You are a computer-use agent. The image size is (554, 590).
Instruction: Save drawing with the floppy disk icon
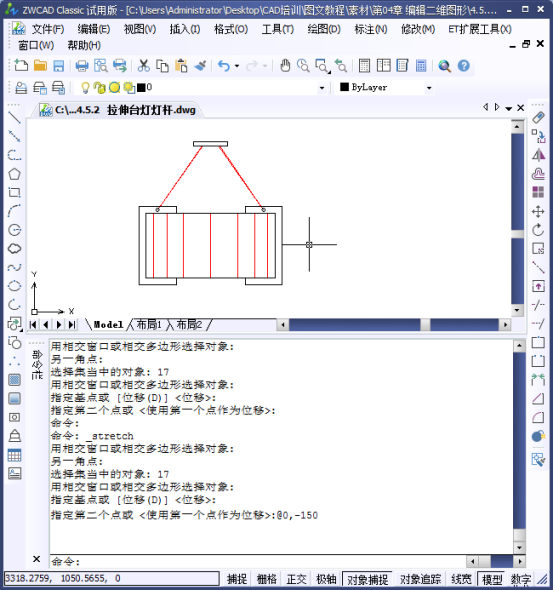pos(59,65)
